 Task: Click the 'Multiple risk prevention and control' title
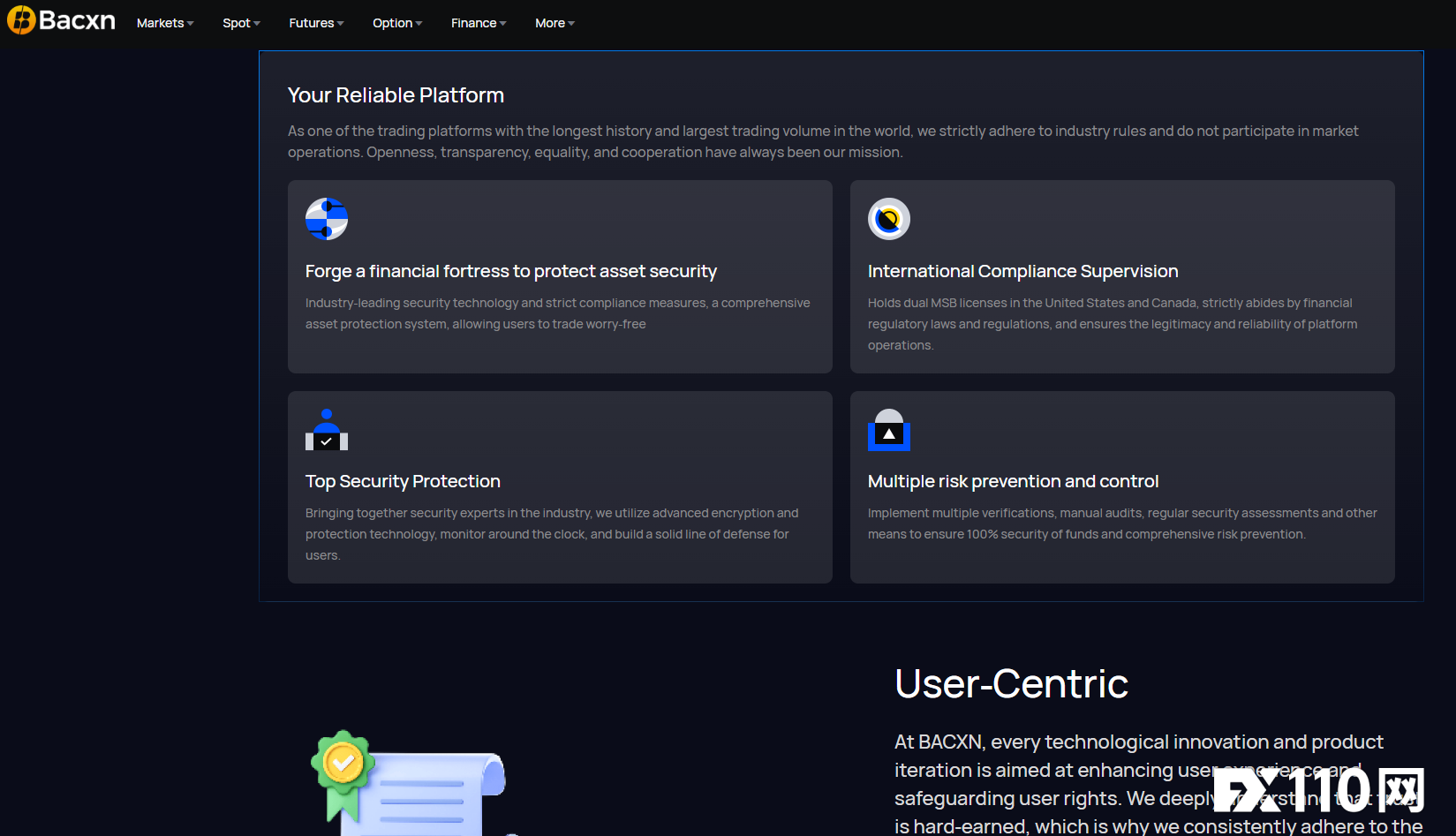pyautogui.click(x=1013, y=481)
